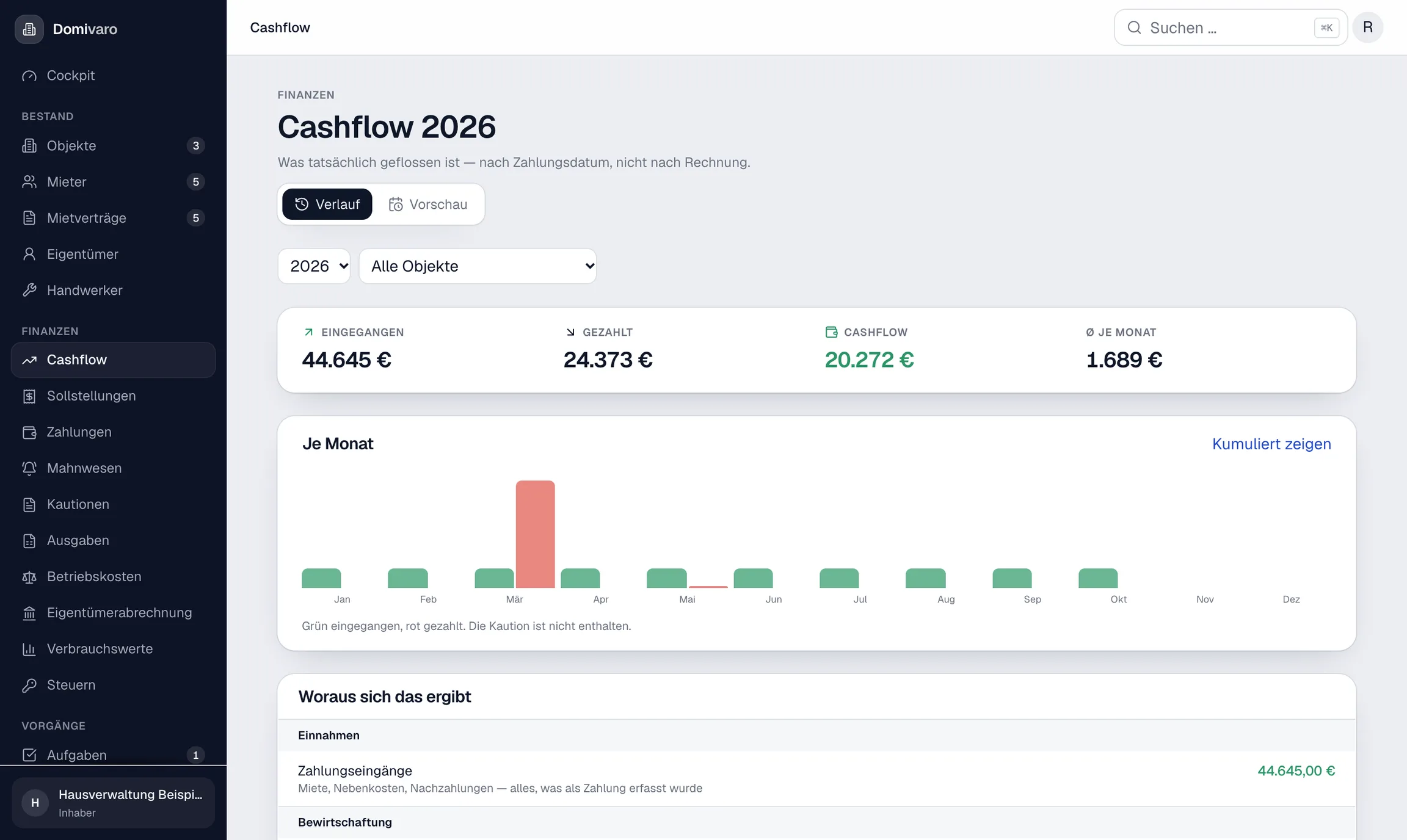Click the green October income bar
The image size is (1407, 840).
pyautogui.click(x=1098, y=578)
